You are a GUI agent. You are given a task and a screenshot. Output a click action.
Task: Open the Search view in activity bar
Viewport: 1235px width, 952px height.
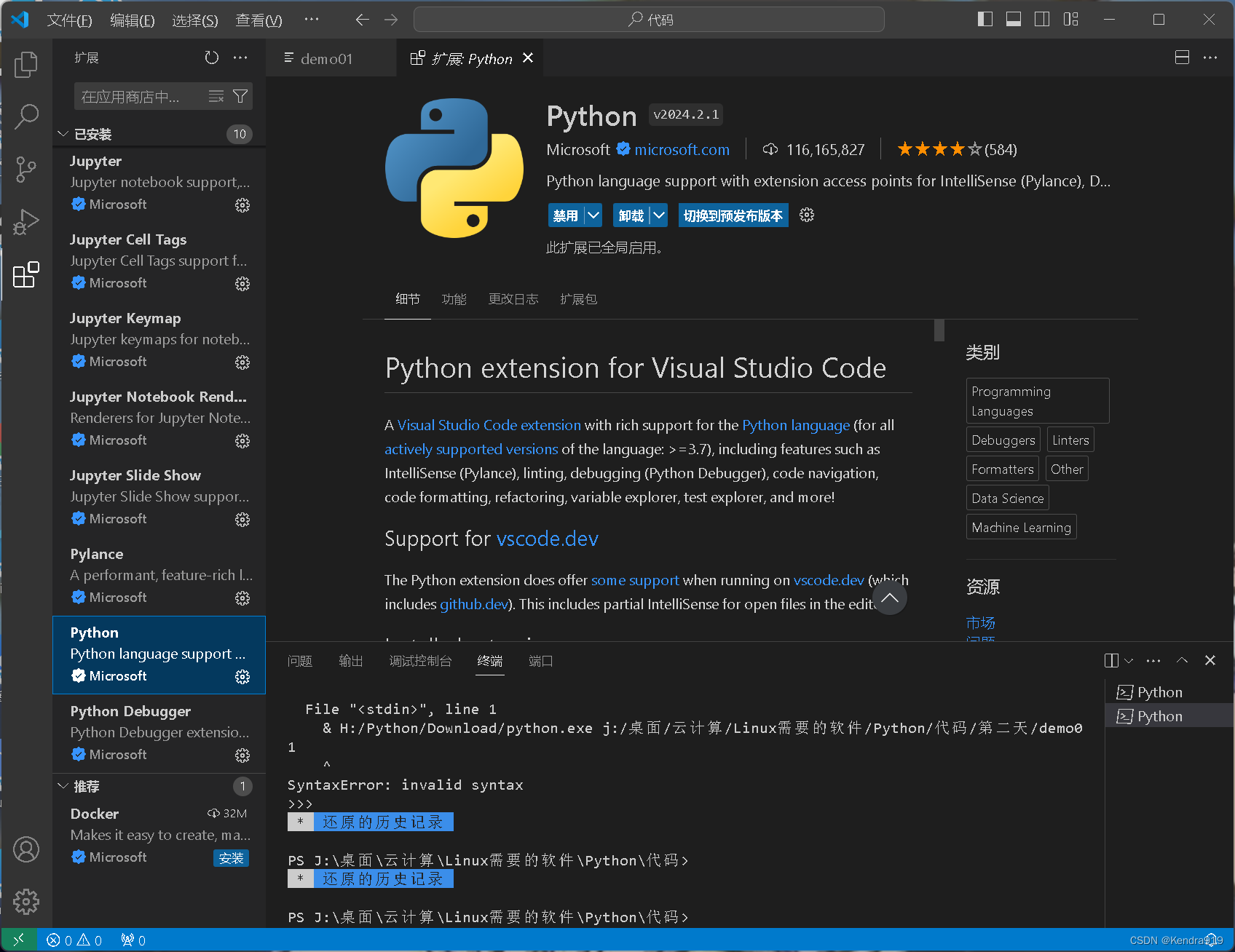[x=26, y=116]
